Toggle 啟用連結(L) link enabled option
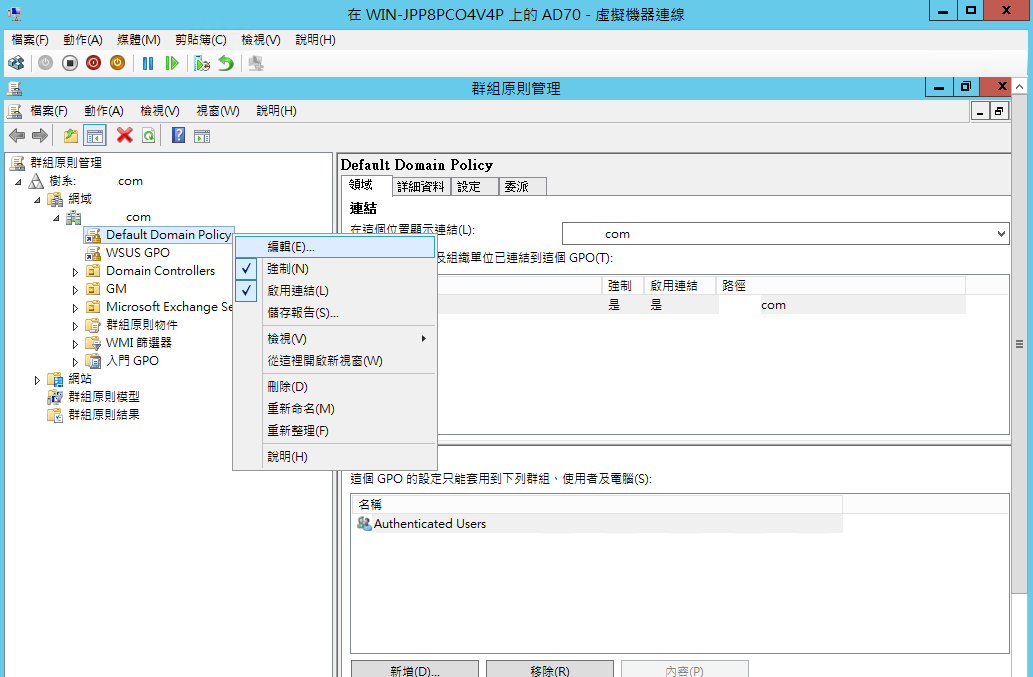 click(x=297, y=291)
